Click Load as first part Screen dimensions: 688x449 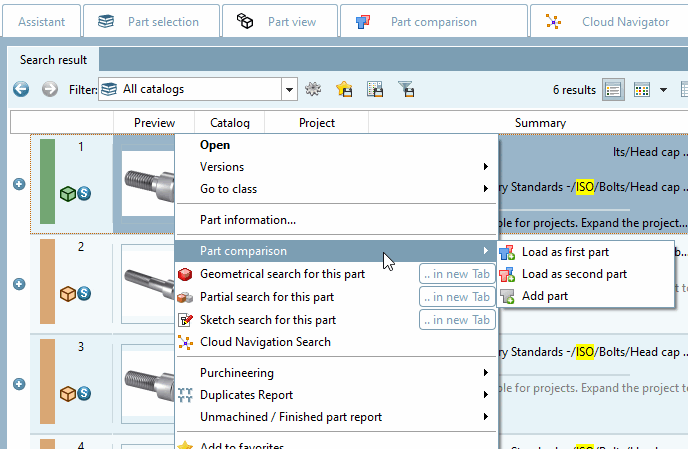pos(565,252)
